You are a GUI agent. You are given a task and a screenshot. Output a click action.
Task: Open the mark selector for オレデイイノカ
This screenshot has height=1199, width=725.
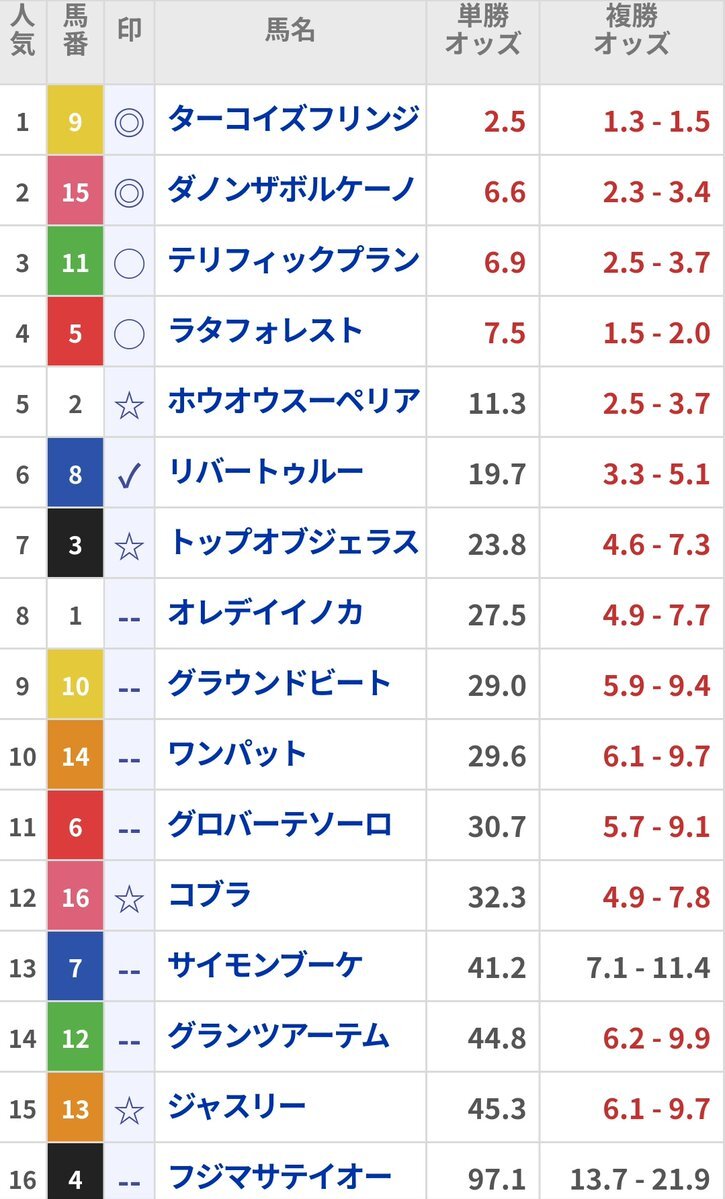129,617
